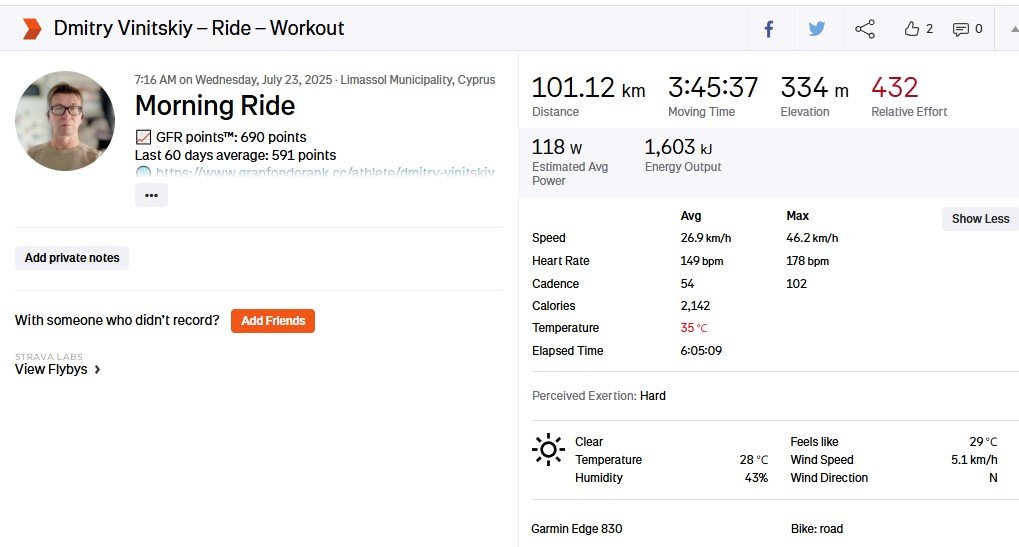This screenshot has height=547, width=1019.
Task: Share ride on Twitter
Action: click(x=817, y=29)
